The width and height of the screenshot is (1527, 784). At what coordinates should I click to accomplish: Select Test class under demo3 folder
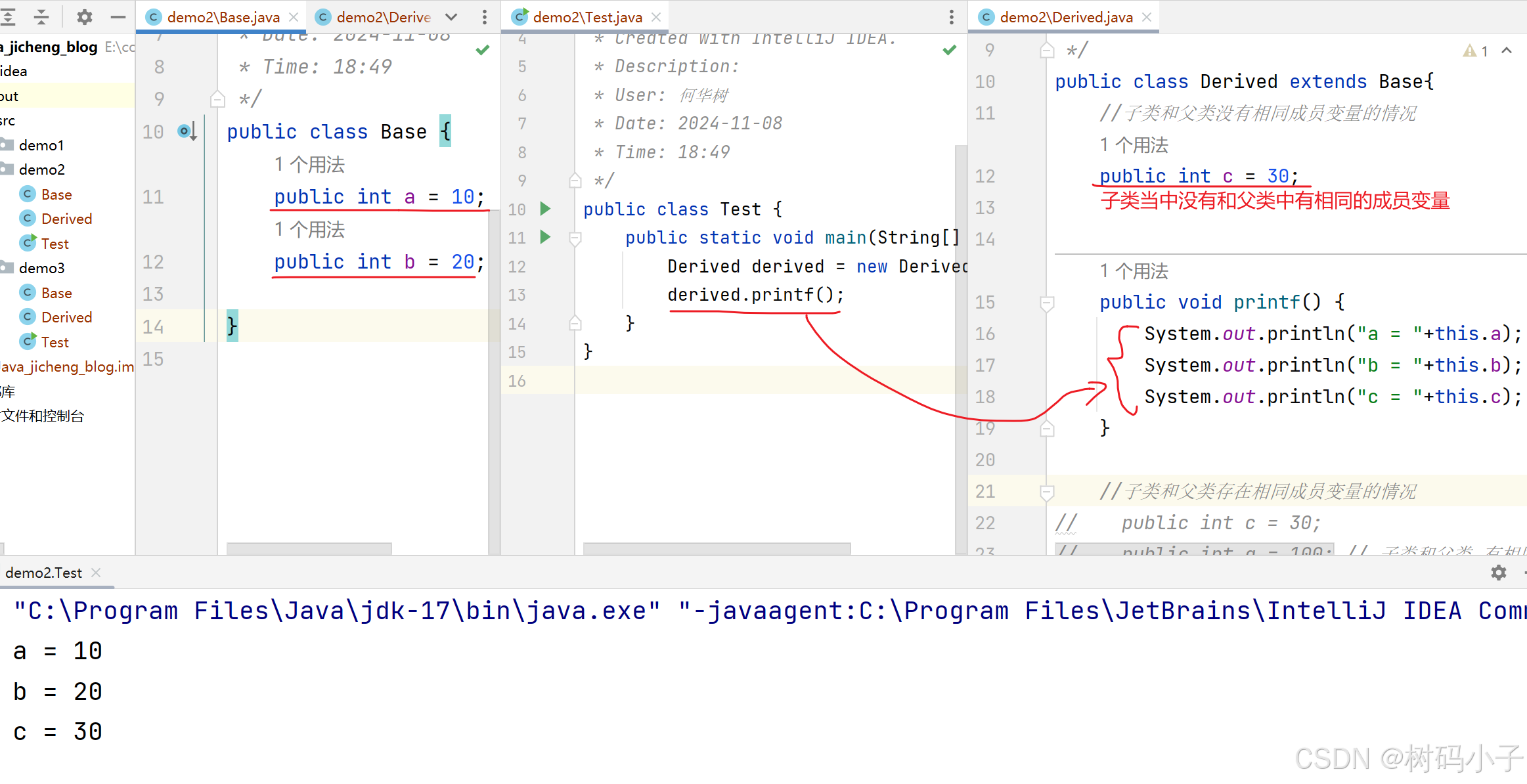55,342
